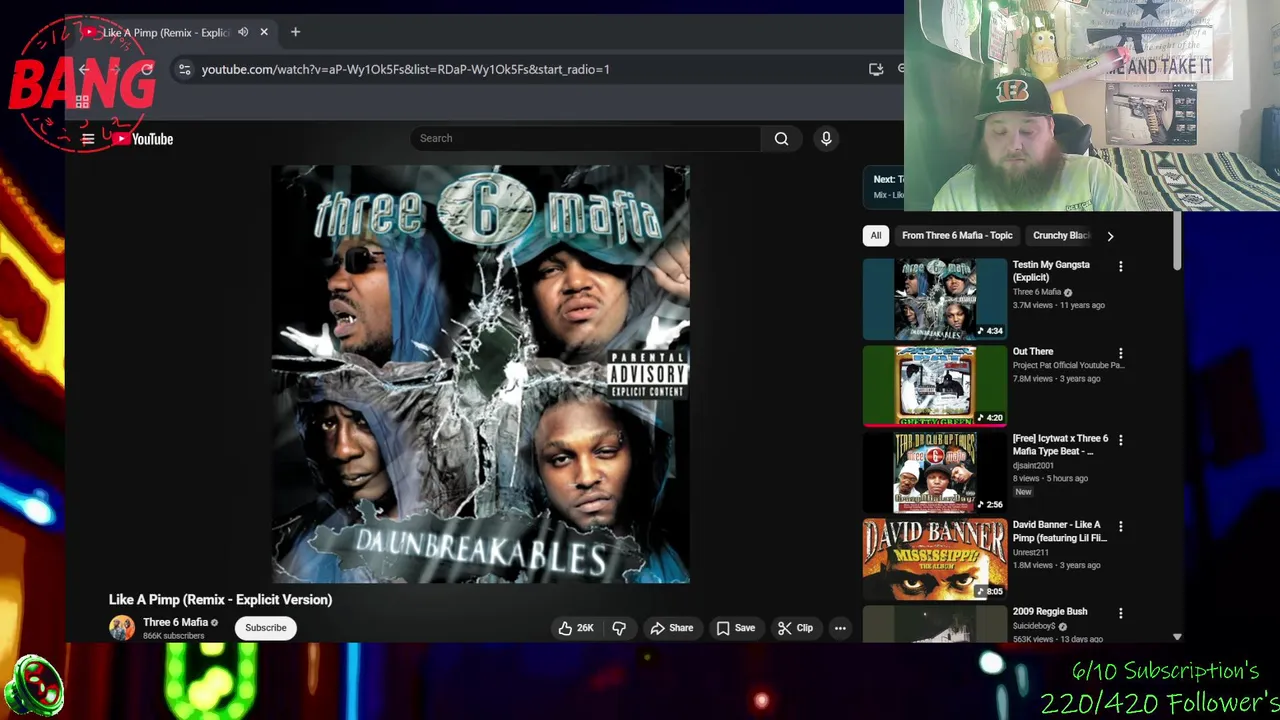Image resolution: width=1280 pixels, height=720 pixels.
Task: Close the Like A Pimp browser tab
Action: [264, 32]
